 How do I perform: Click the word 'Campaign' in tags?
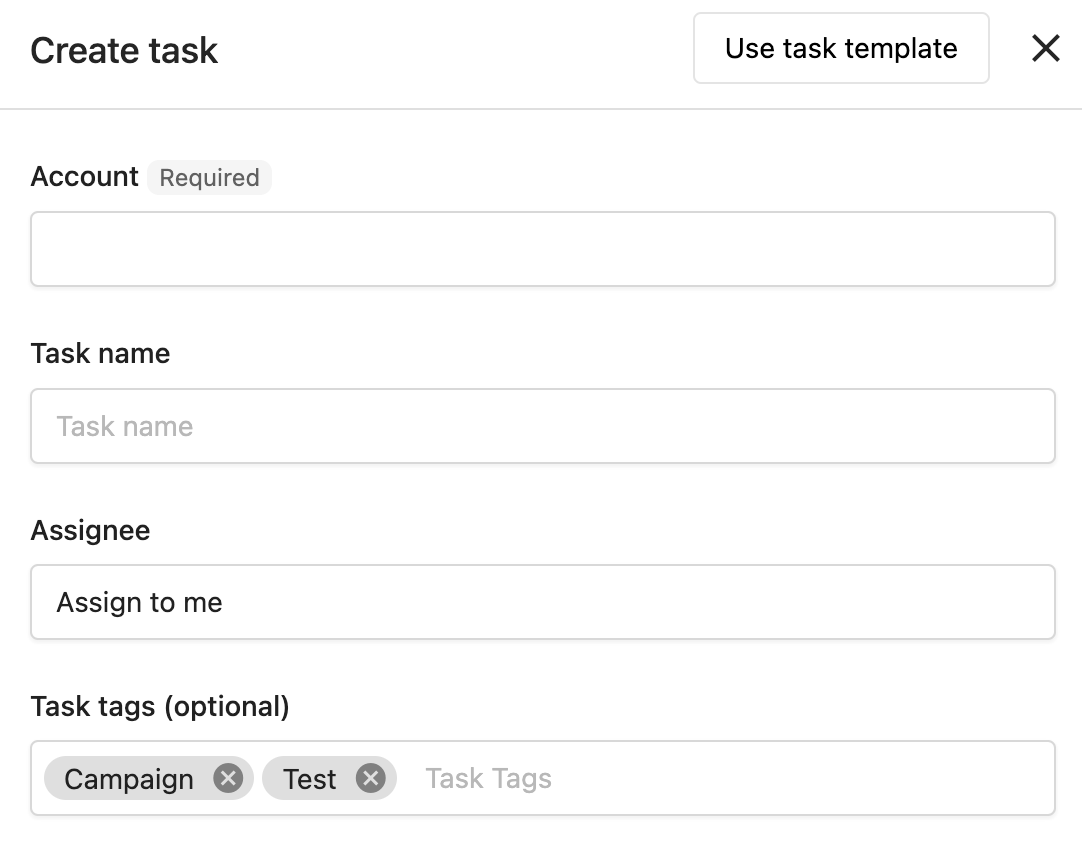pos(129,779)
